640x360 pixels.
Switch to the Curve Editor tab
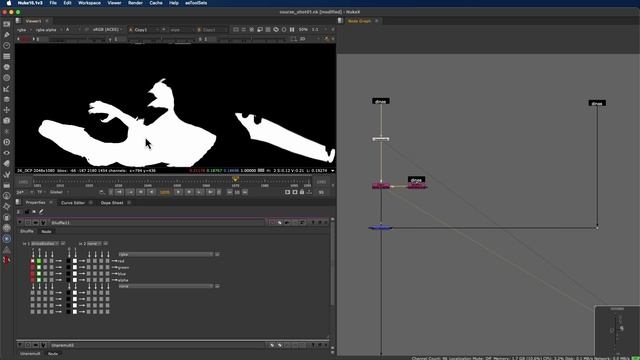tap(73, 203)
